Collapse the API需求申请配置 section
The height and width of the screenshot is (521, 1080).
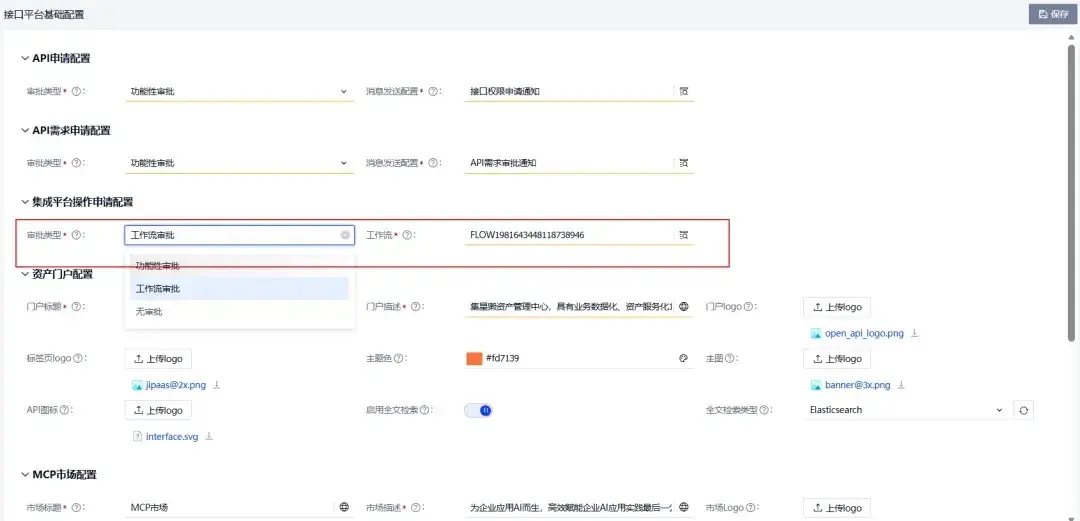[25, 130]
